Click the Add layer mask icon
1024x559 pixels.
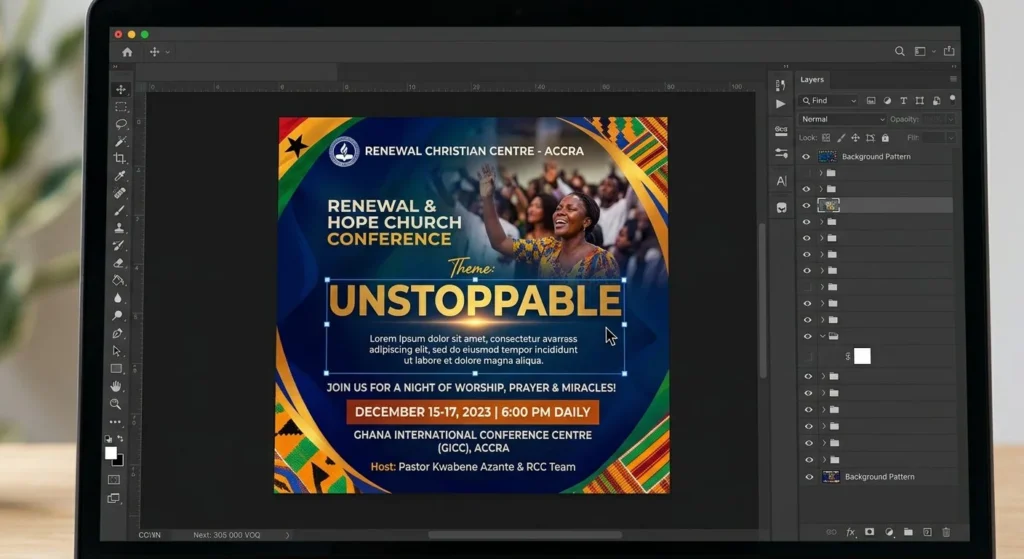point(869,532)
